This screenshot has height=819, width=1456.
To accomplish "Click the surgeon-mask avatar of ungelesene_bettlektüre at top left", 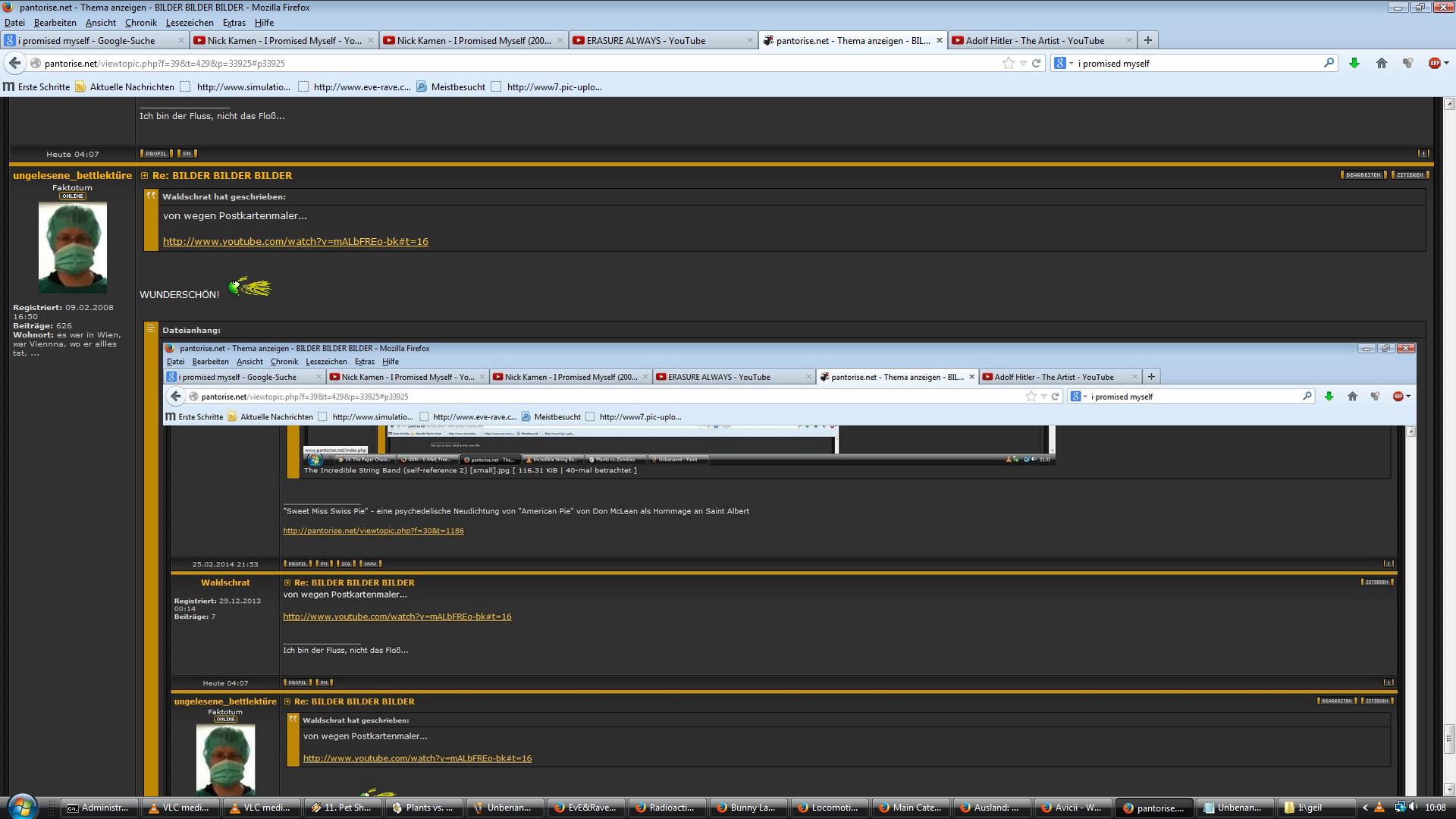I will tap(73, 247).
